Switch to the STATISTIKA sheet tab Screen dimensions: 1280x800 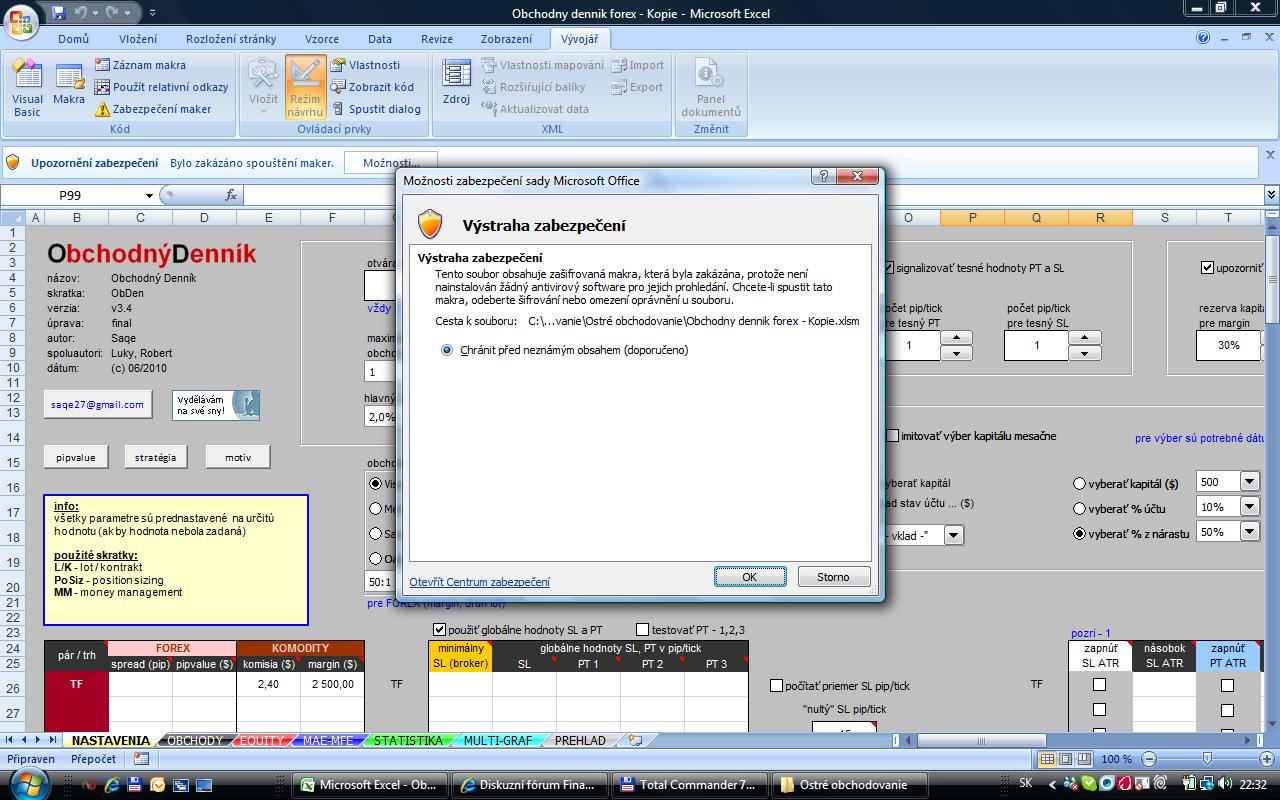coord(407,741)
